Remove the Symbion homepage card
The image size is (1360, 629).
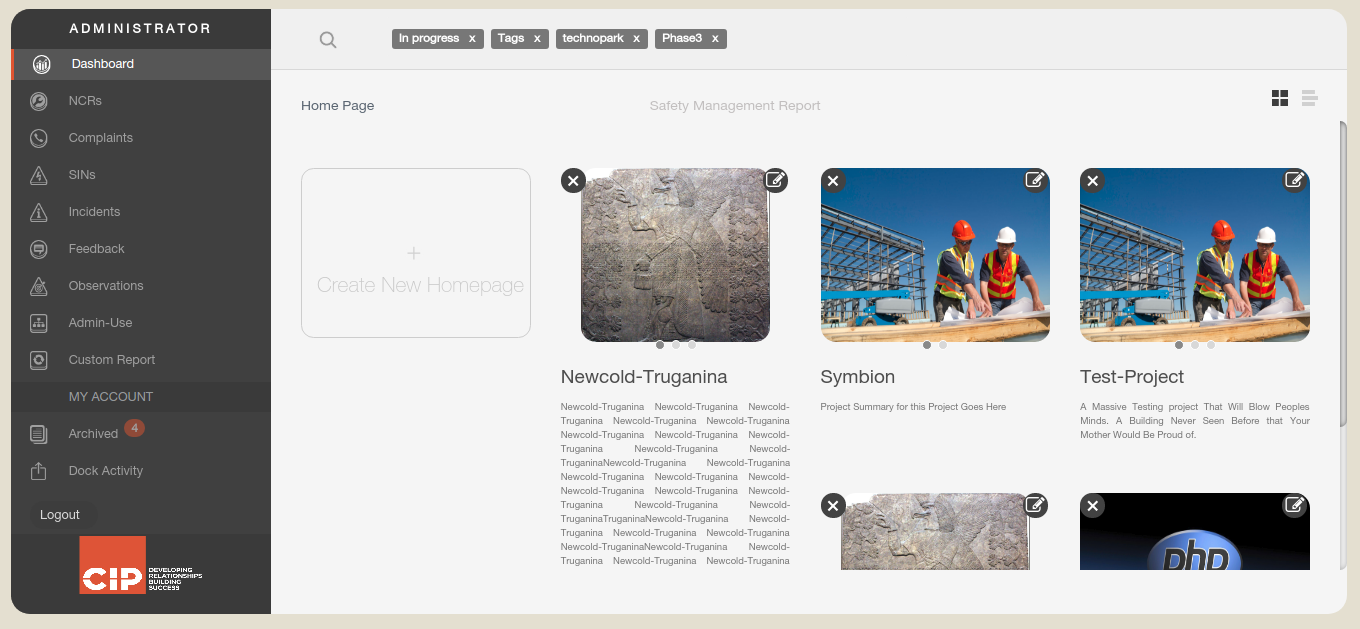click(833, 180)
